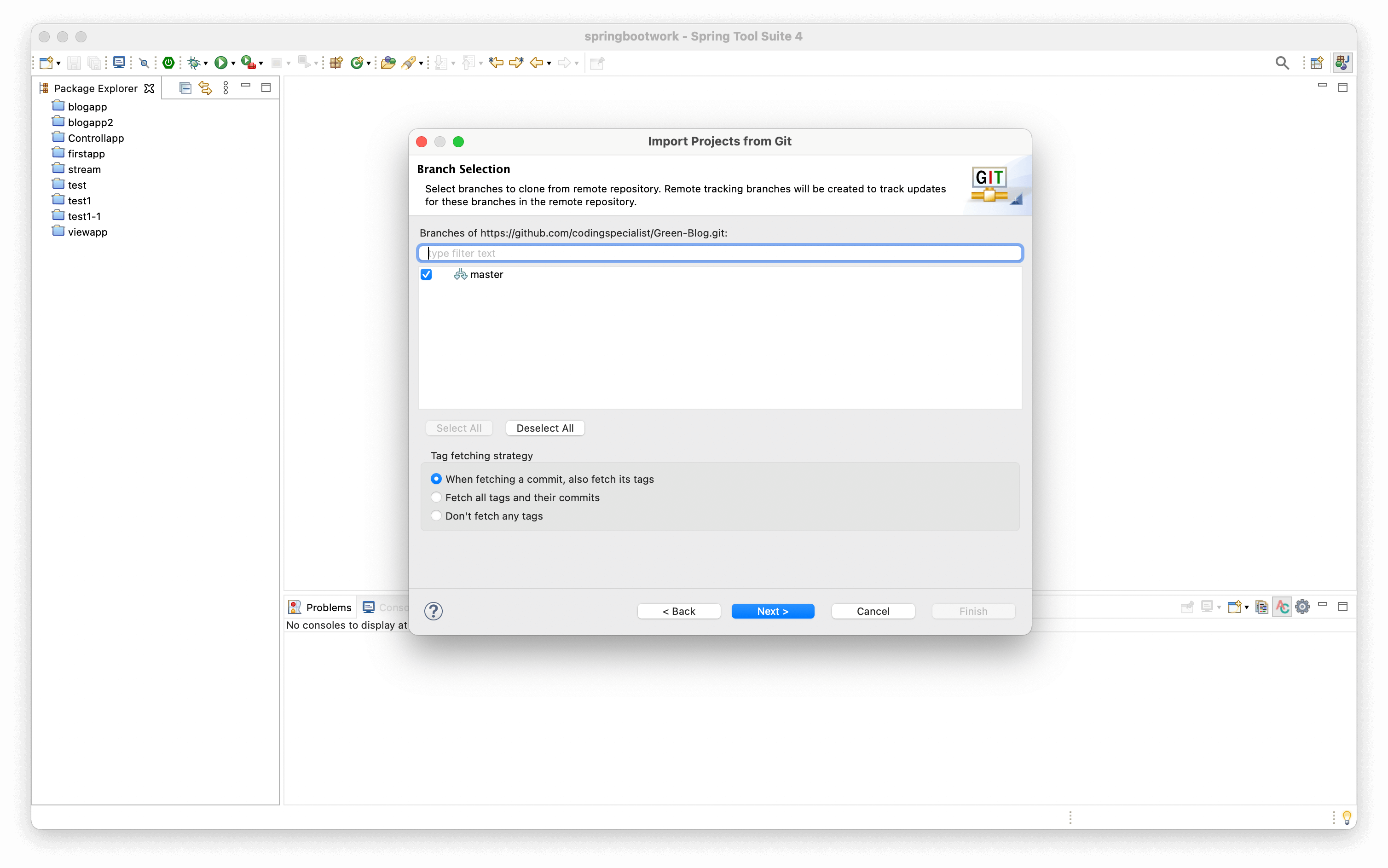Click Previous Edit Location arrow icon

(x=496, y=63)
